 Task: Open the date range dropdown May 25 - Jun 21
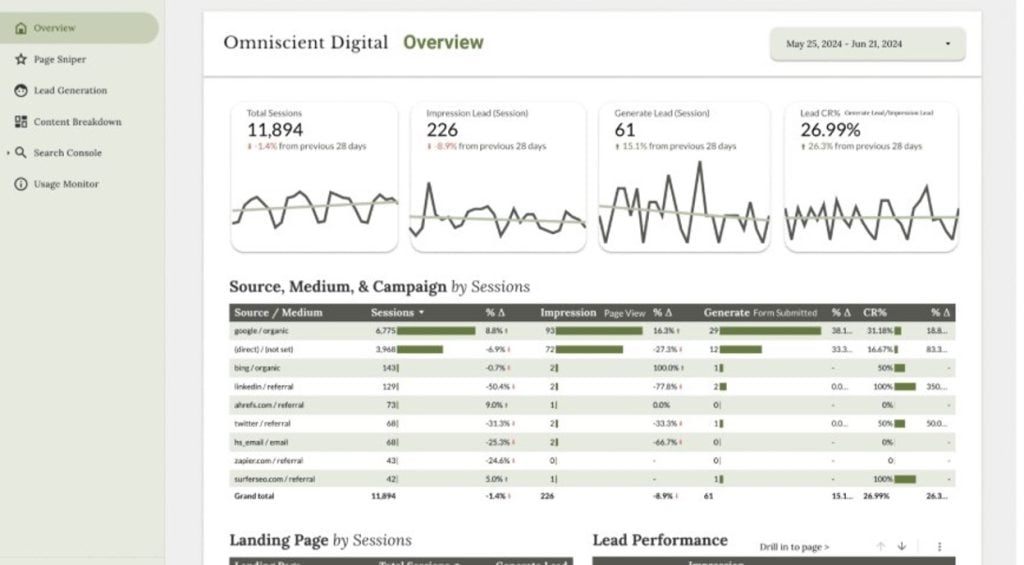(x=867, y=44)
